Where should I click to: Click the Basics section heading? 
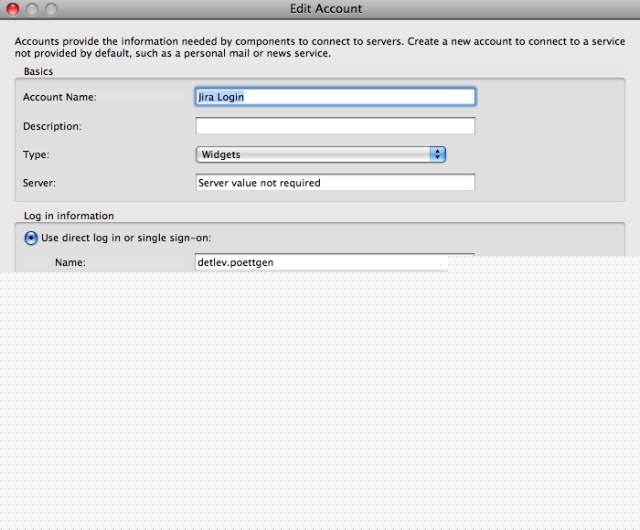[38, 72]
